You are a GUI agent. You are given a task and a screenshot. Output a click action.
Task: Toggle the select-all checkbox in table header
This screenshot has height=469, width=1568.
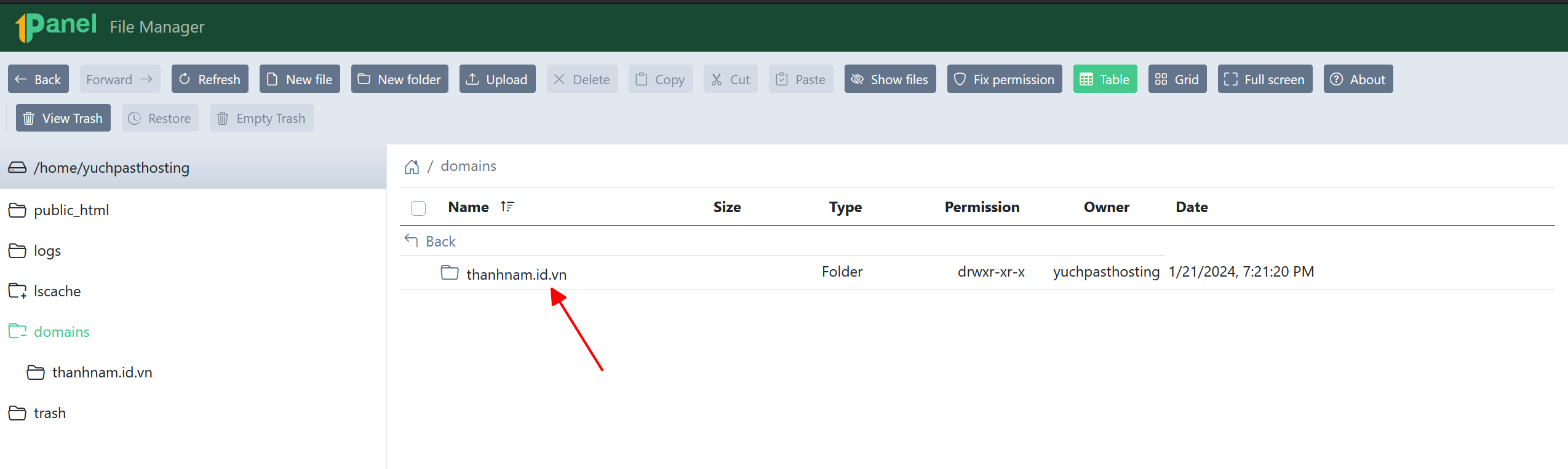[418, 208]
